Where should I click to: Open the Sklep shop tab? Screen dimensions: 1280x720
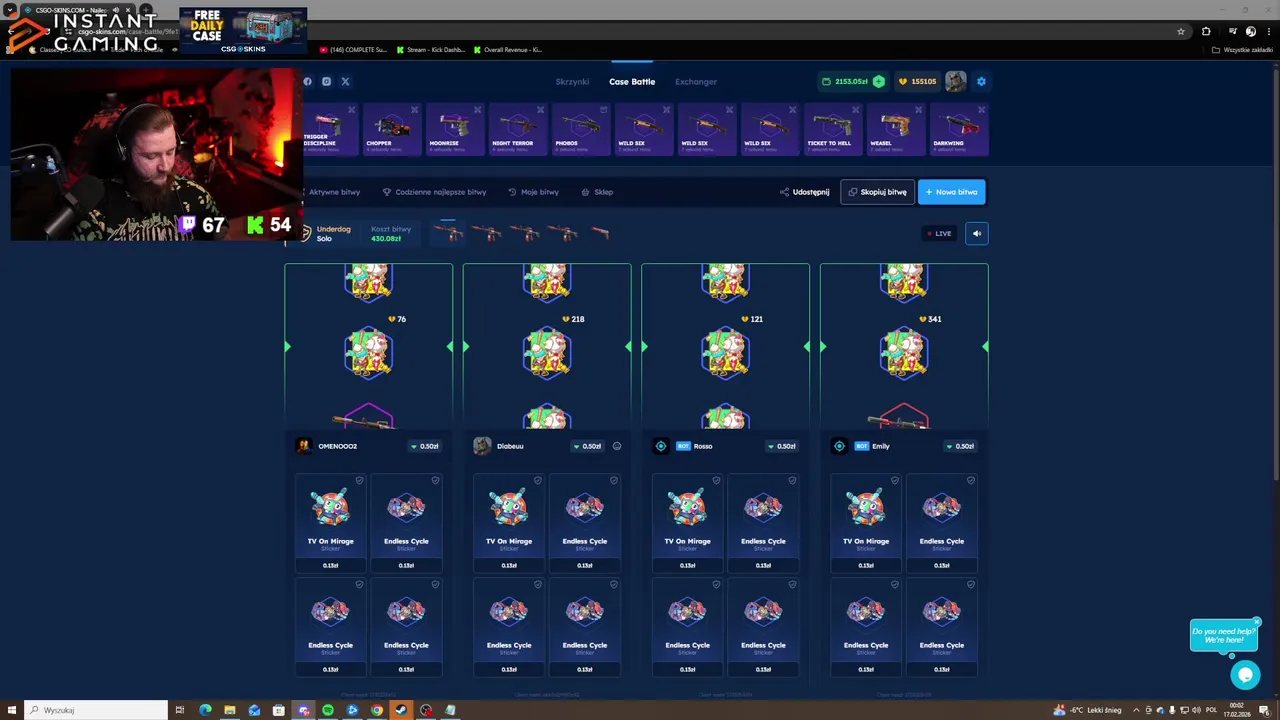[x=597, y=192]
